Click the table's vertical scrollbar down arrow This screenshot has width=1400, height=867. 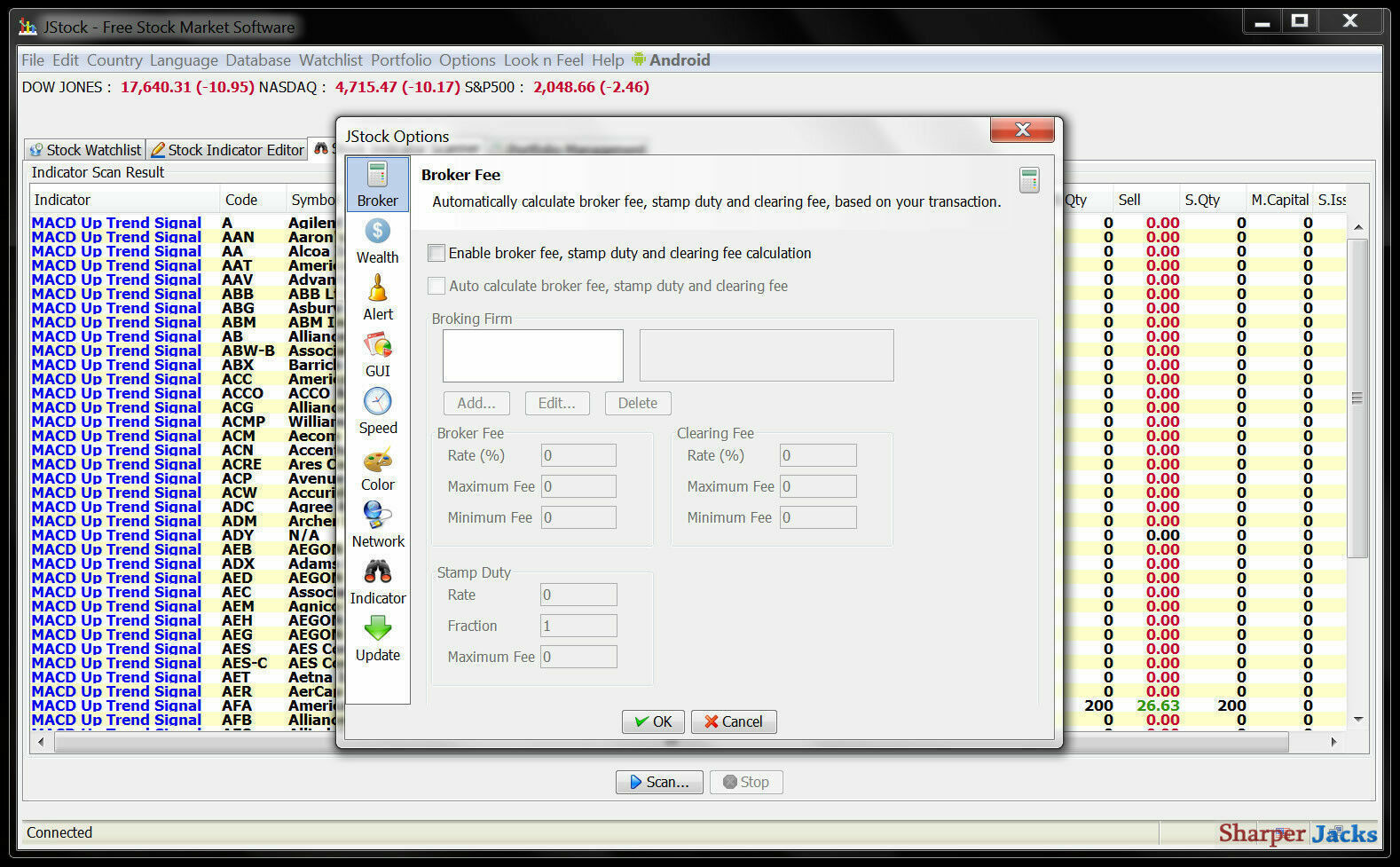[1358, 719]
